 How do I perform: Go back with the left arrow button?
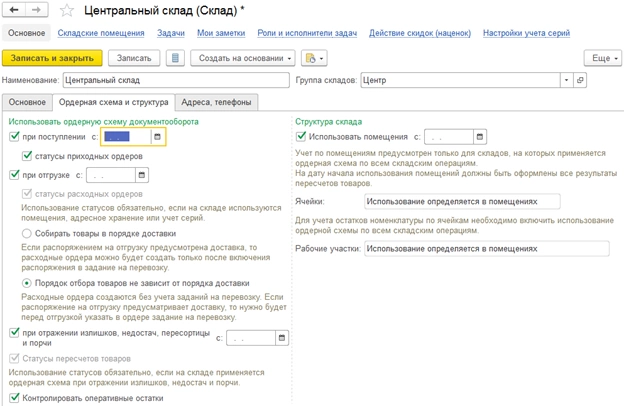14,10
